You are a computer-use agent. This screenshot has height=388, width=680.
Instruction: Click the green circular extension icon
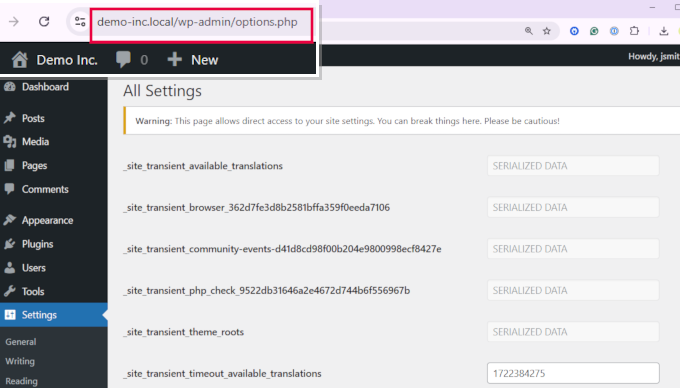point(594,31)
